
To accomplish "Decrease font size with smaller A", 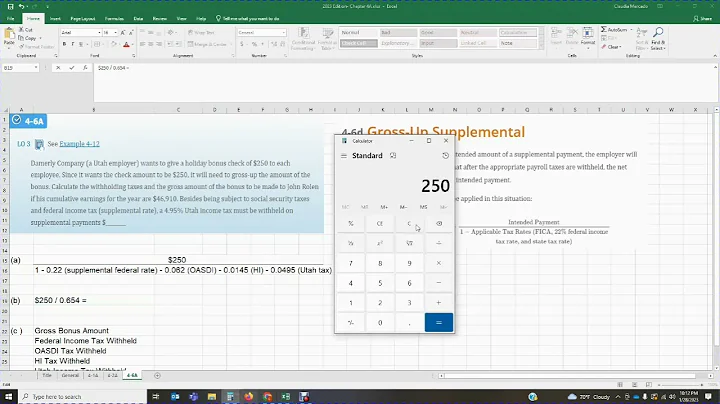I will 131,33.
